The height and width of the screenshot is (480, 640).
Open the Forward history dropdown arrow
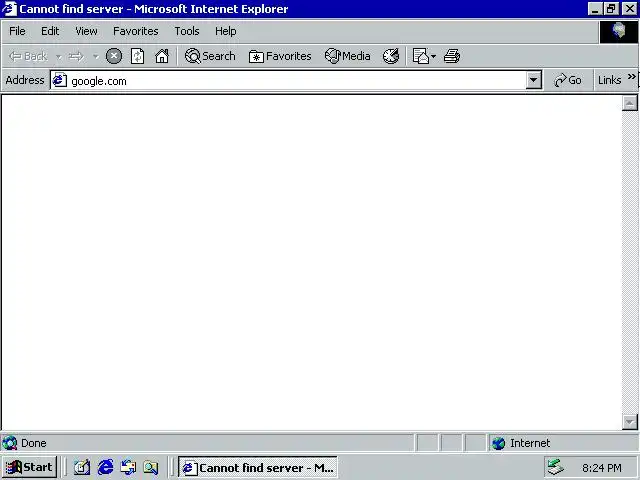pyautogui.click(x=96, y=56)
